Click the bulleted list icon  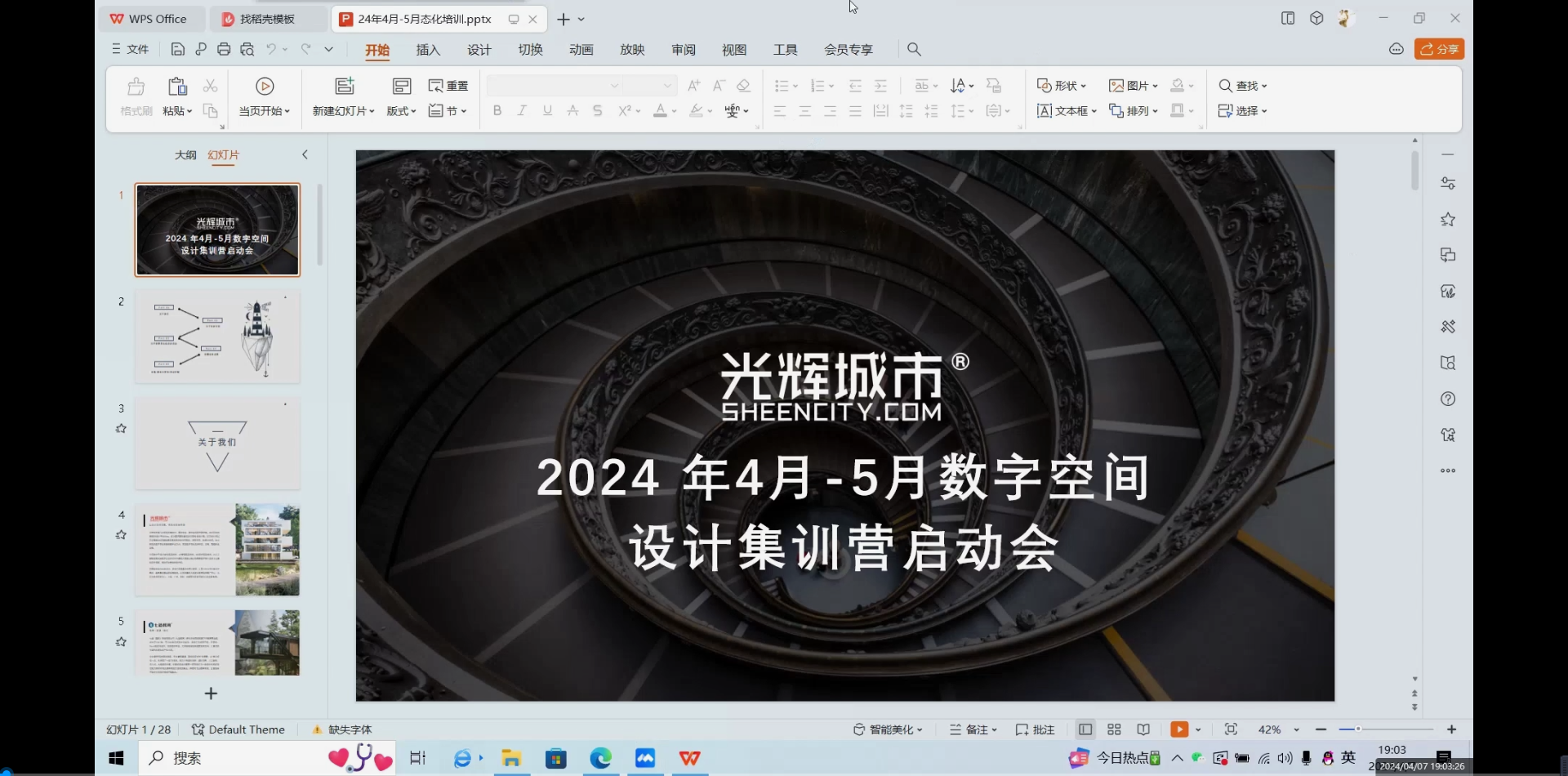[x=781, y=86]
